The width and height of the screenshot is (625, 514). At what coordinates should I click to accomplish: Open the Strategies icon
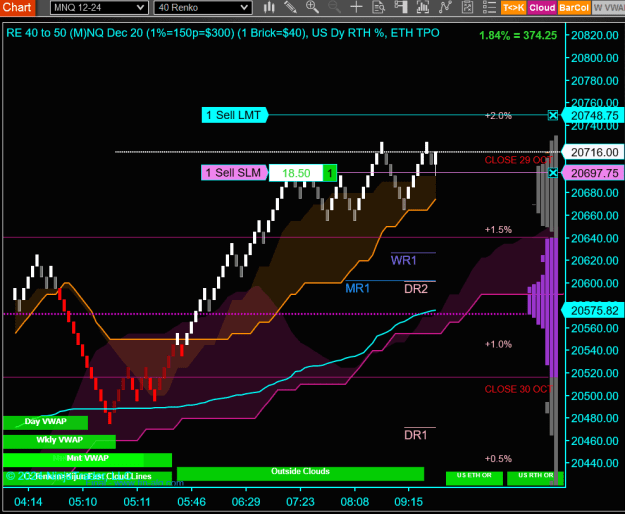point(467,7)
